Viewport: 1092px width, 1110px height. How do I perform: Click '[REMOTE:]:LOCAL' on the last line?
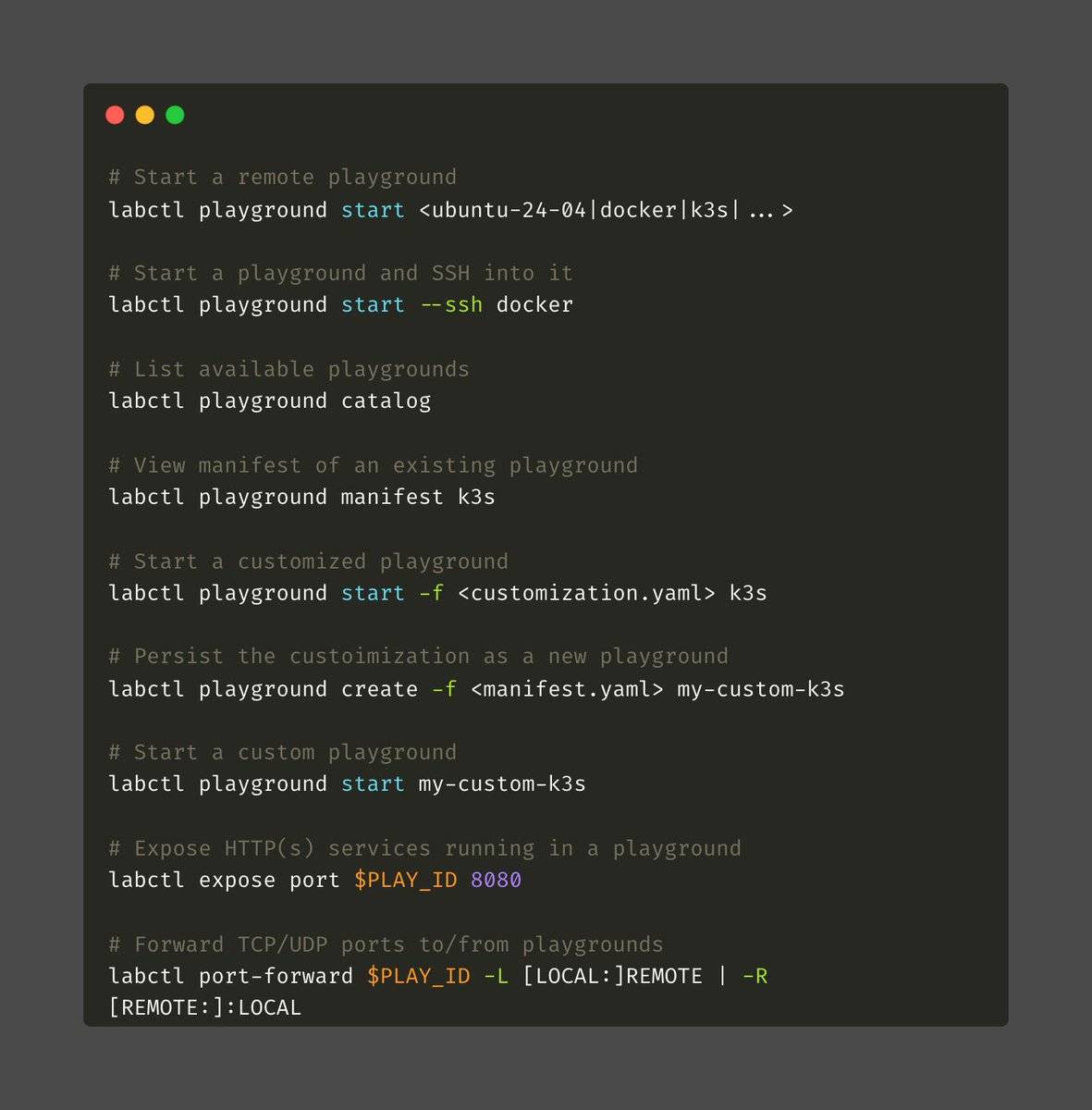click(x=204, y=1007)
